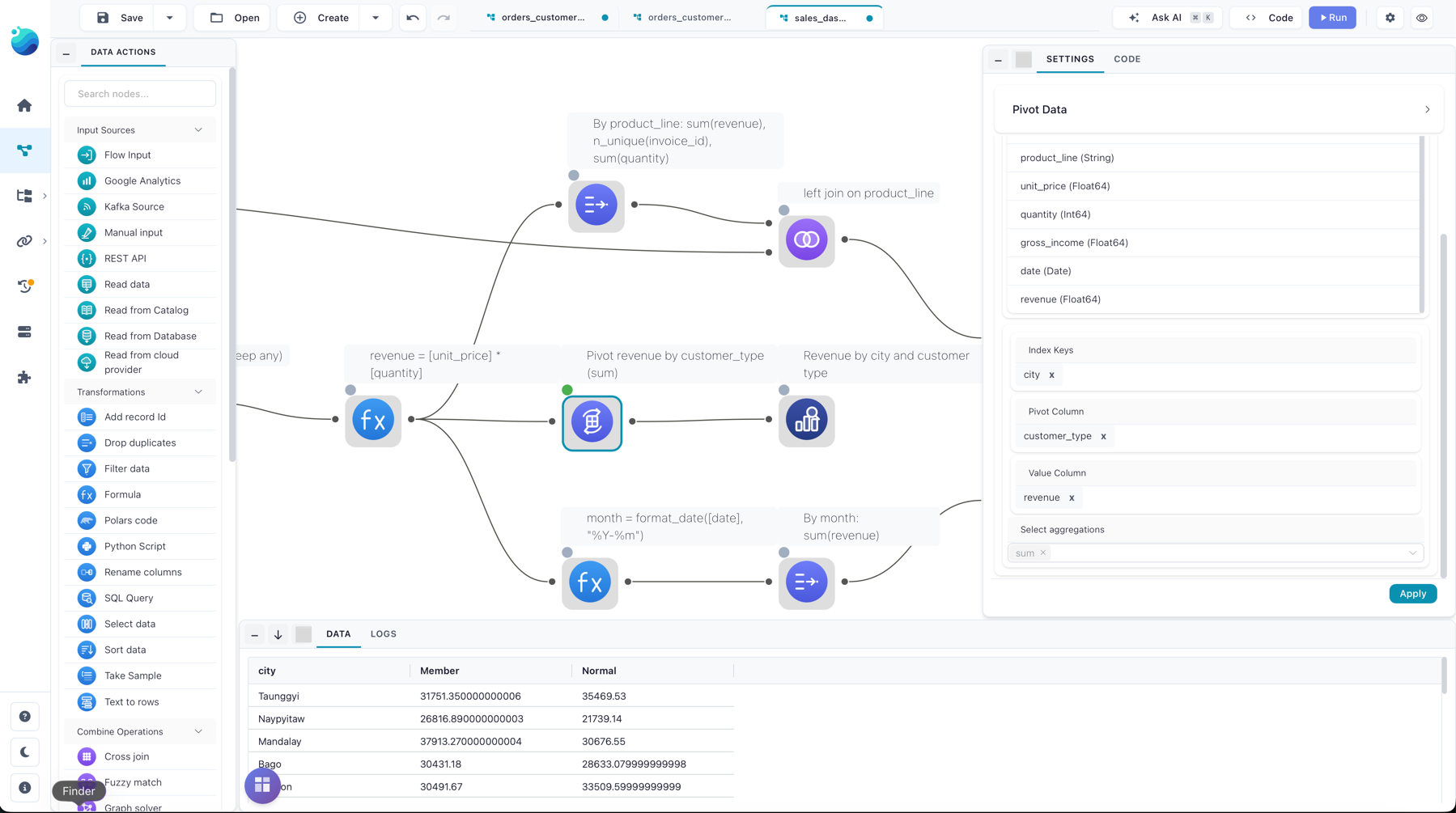
Task: Click the Home icon in sidebar
Action: click(24, 105)
